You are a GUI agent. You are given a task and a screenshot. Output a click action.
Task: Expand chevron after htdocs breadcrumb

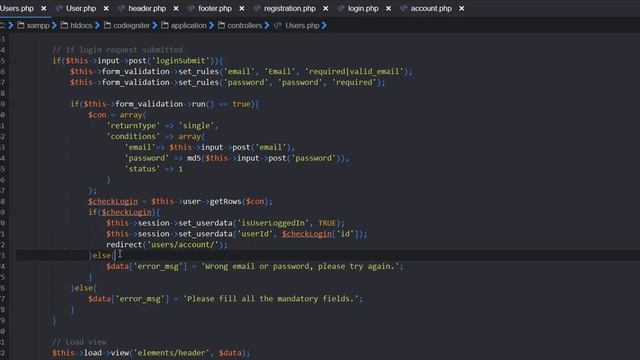click(98, 25)
